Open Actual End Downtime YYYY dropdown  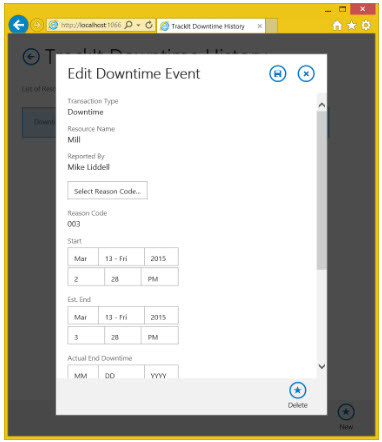(161, 372)
